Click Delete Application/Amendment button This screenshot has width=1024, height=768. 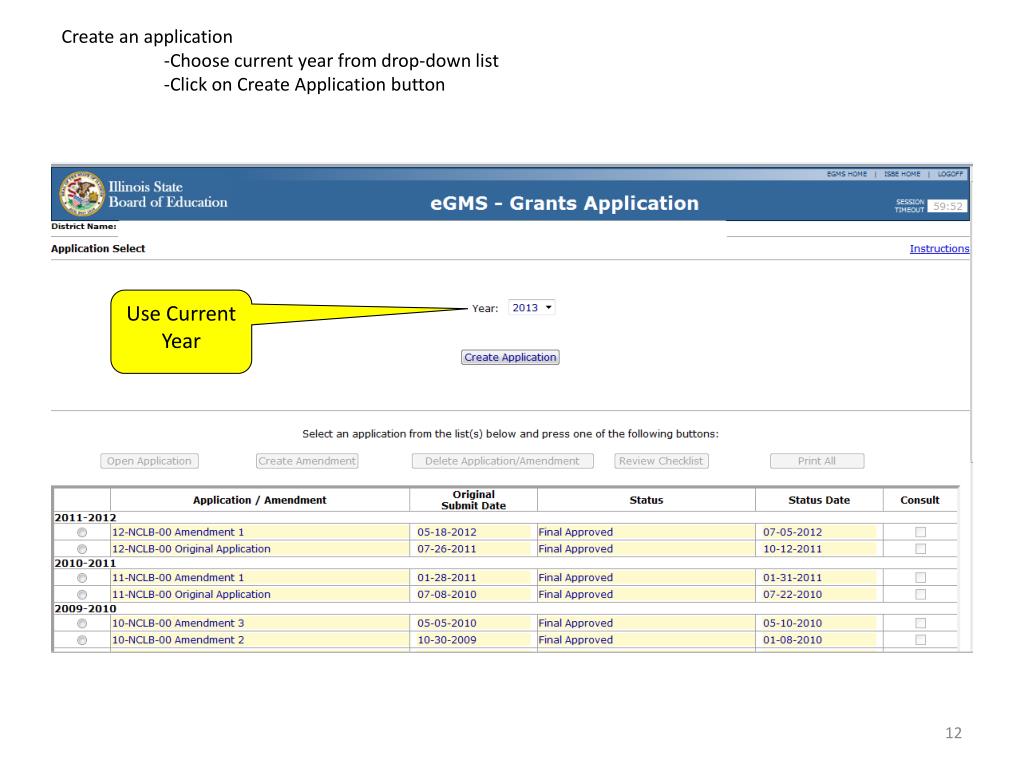(x=502, y=461)
